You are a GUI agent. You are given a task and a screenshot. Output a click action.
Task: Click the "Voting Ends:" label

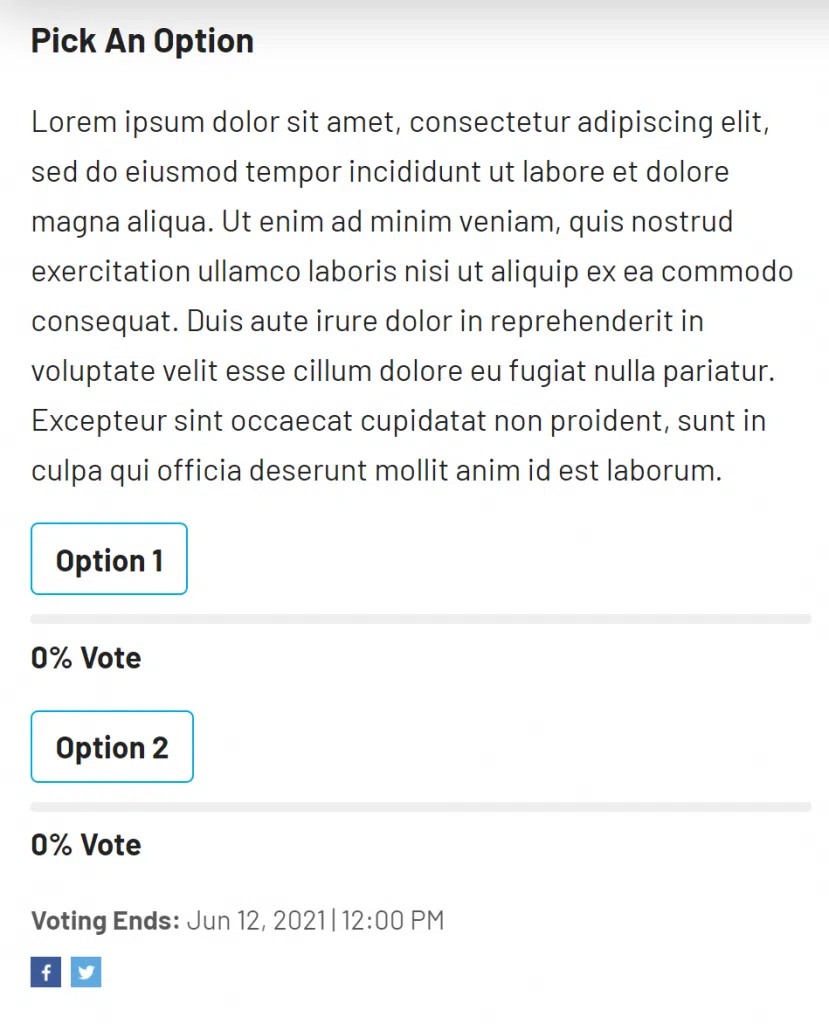(105, 920)
